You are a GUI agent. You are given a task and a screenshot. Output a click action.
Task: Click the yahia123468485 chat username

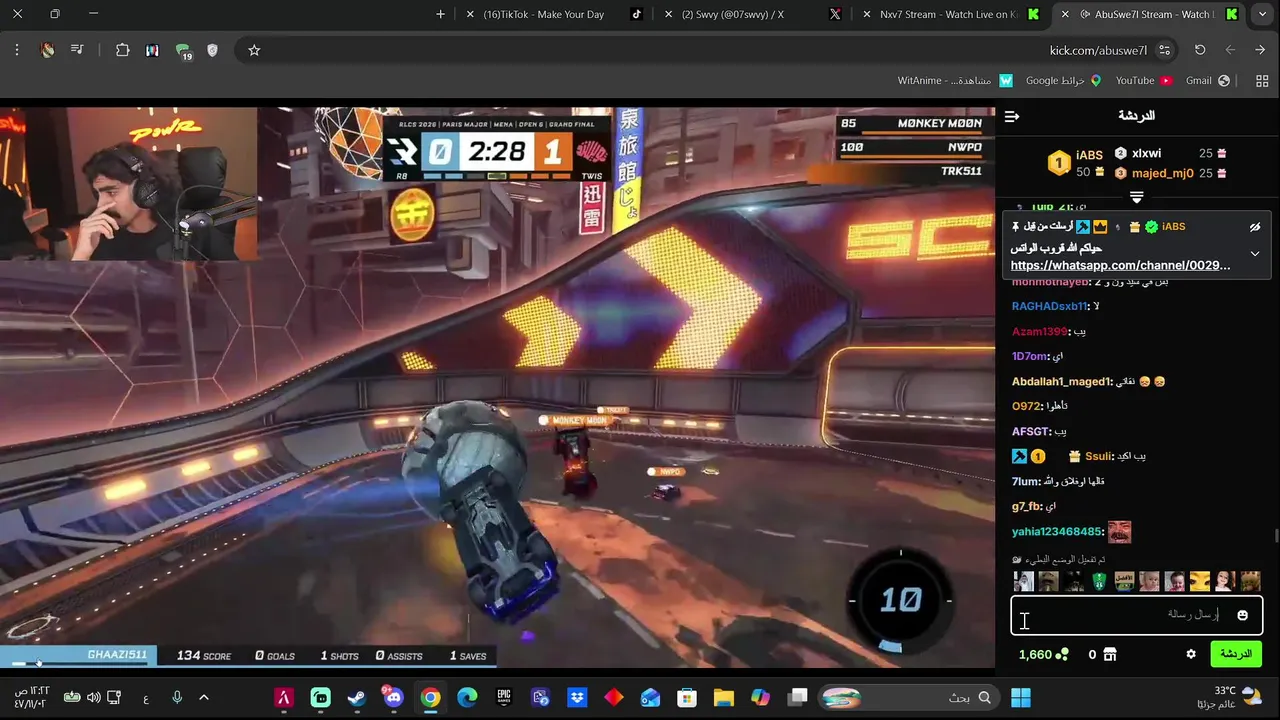(1058, 531)
